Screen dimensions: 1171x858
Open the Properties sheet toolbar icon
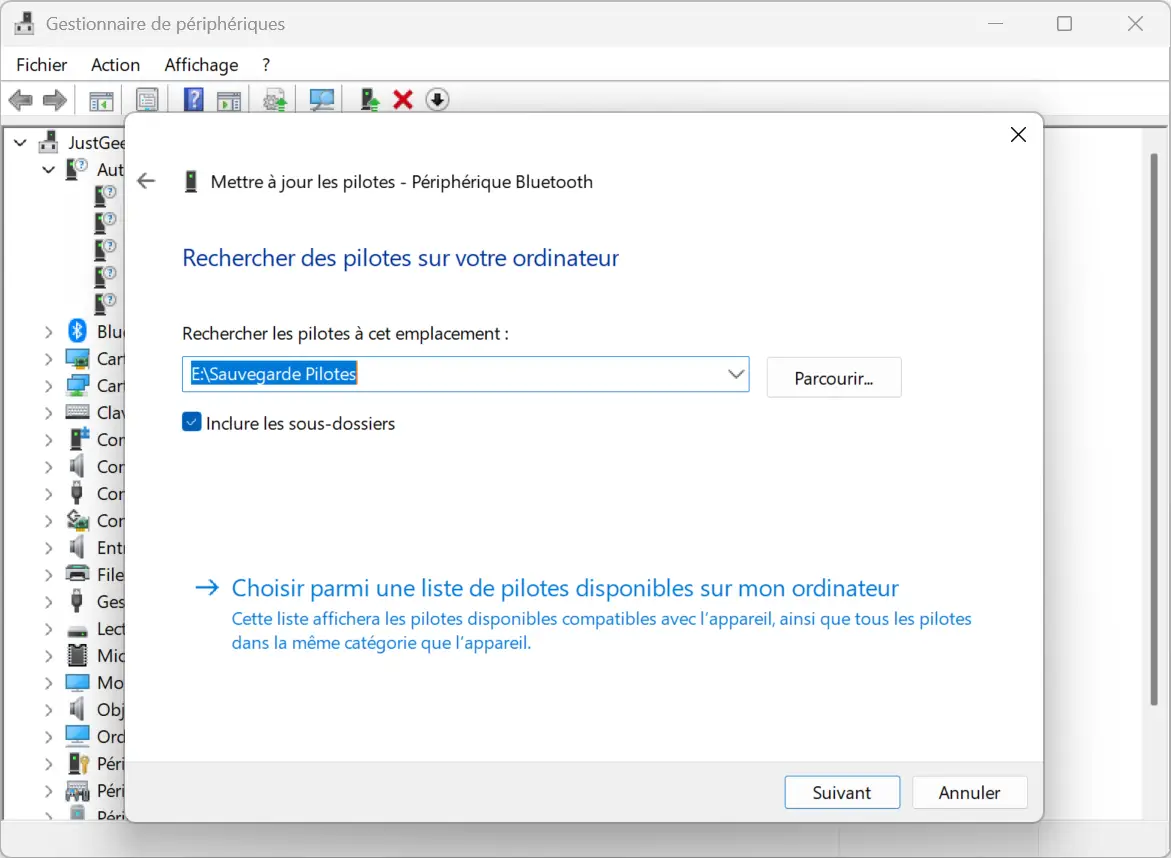147,100
